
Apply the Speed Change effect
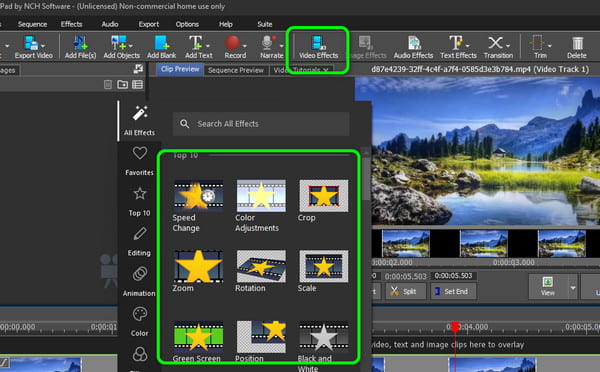tap(198, 206)
